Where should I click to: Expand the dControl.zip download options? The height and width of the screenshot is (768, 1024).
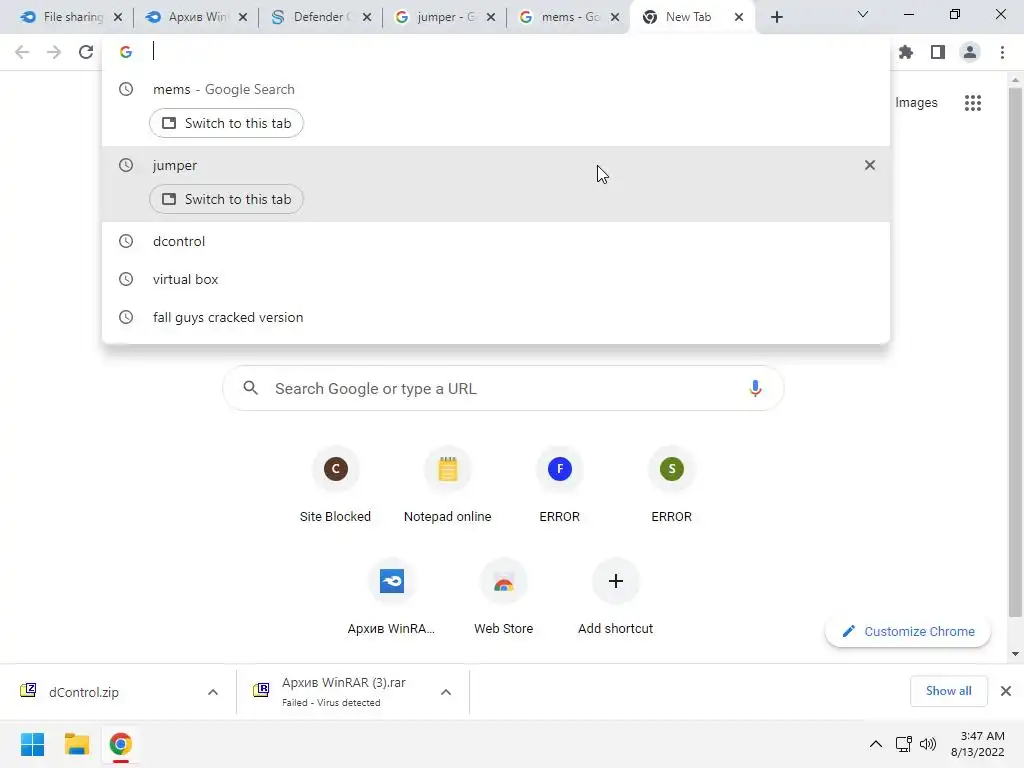(x=213, y=692)
